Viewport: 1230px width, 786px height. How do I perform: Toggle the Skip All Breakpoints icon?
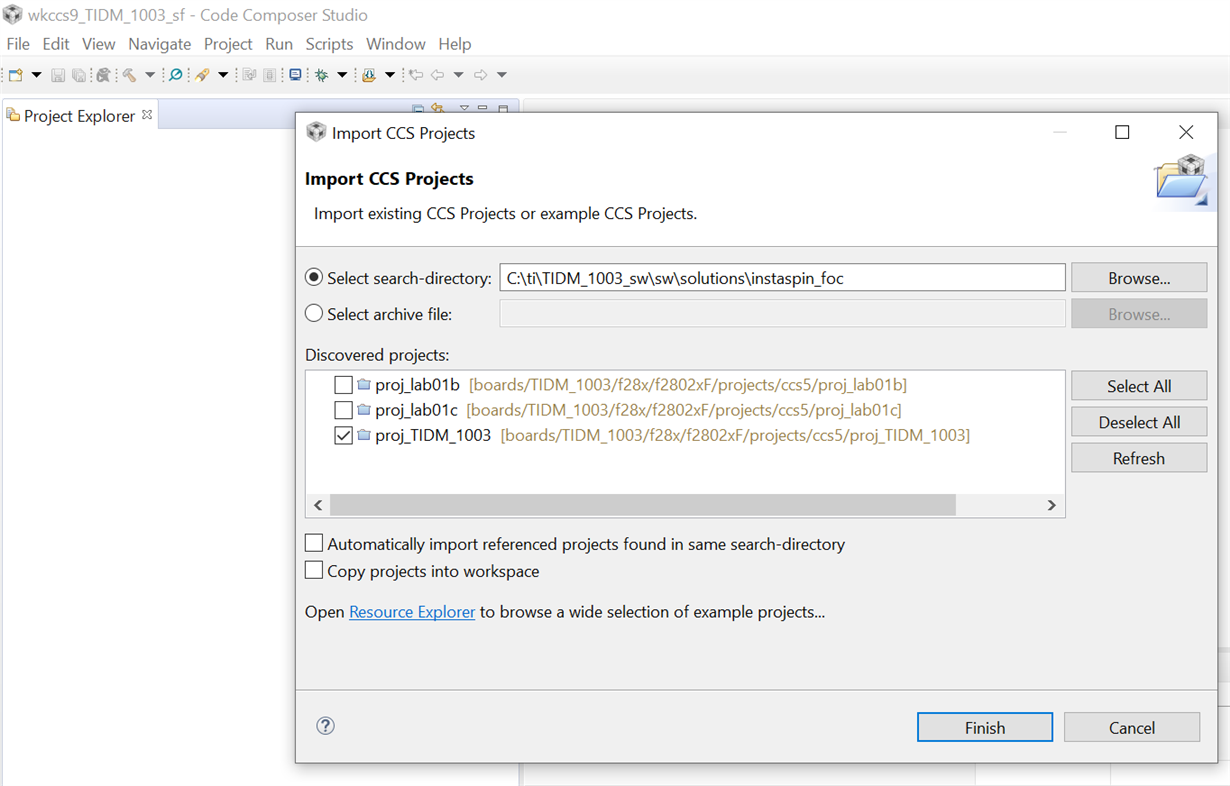[x=175, y=75]
